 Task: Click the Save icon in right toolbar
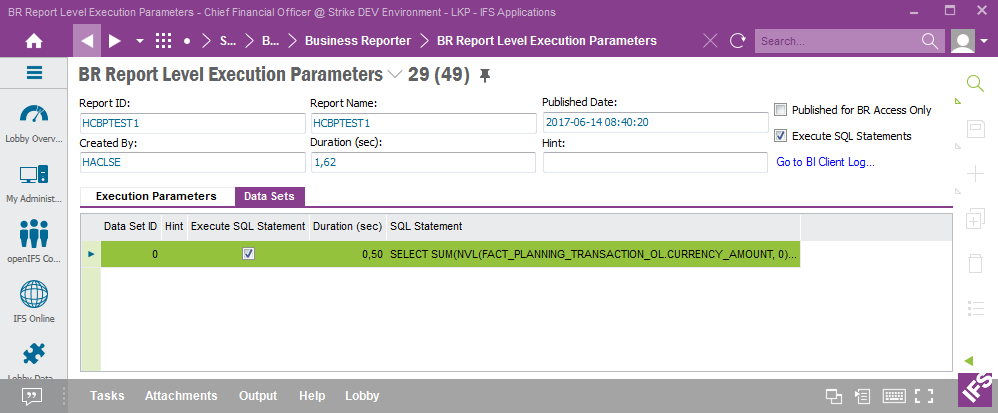click(x=975, y=129)
